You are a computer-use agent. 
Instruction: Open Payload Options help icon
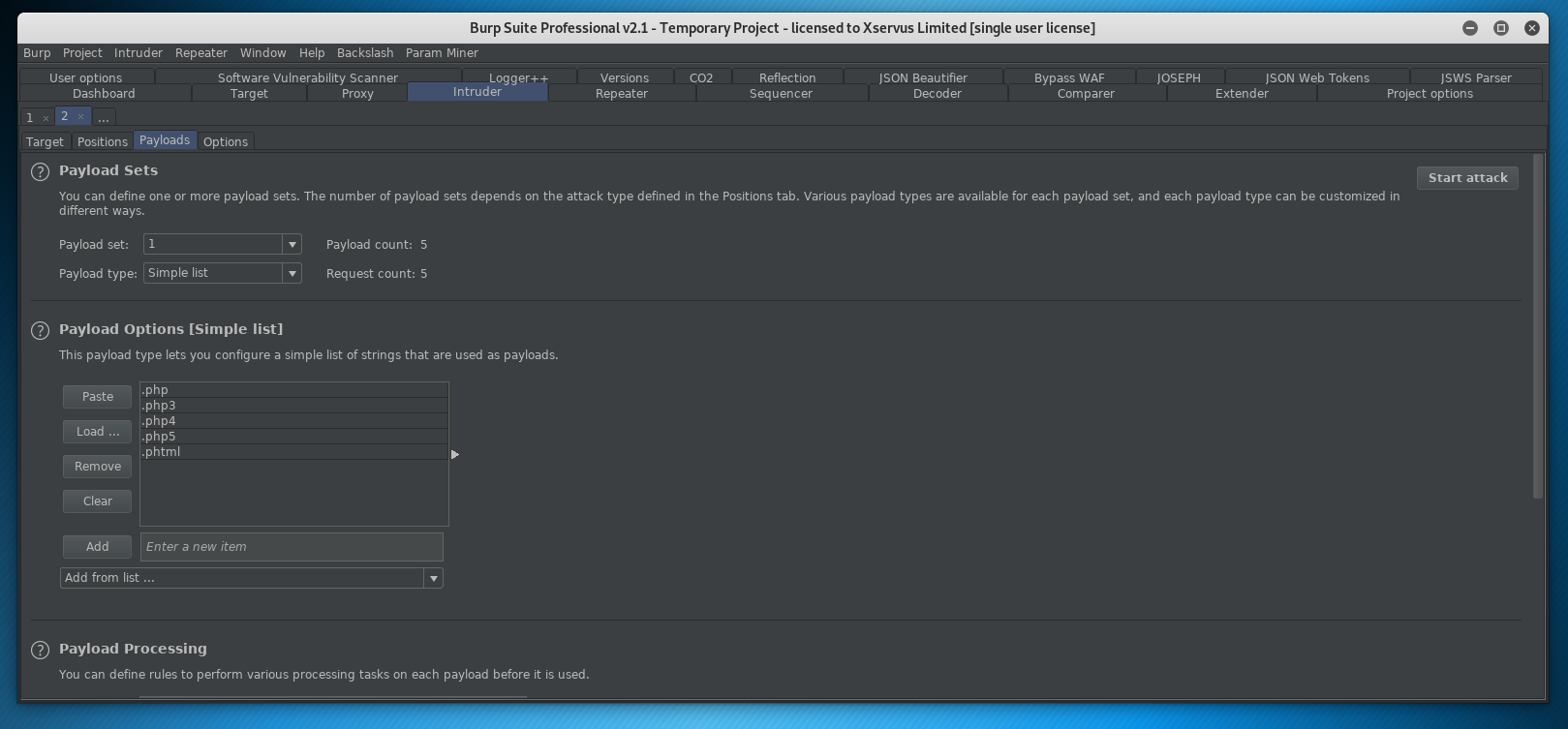point(40,330)
